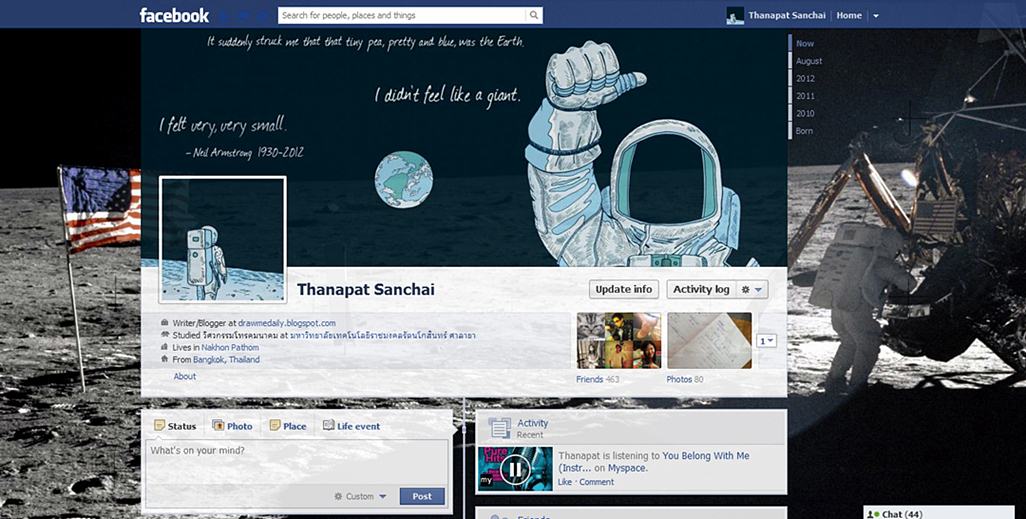Image resolution: width=1026 pixels, height=519 pixels.
Task: Click the Photo tab icon
Action: tap(218, 425)
